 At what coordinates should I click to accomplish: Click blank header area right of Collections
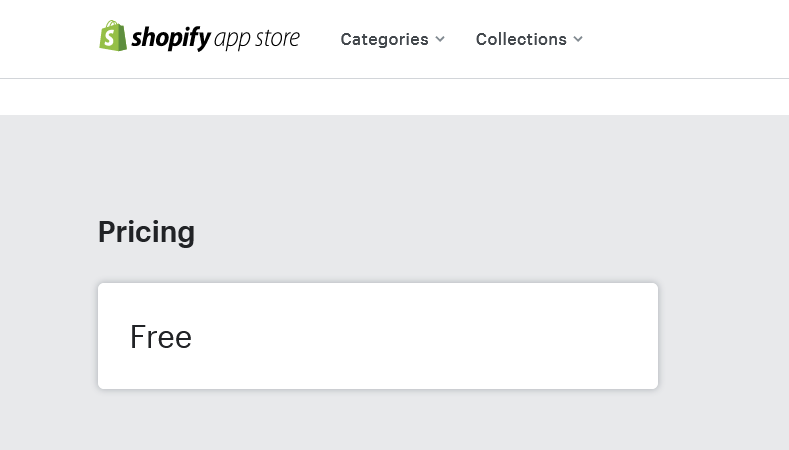(x=690, y=39)
